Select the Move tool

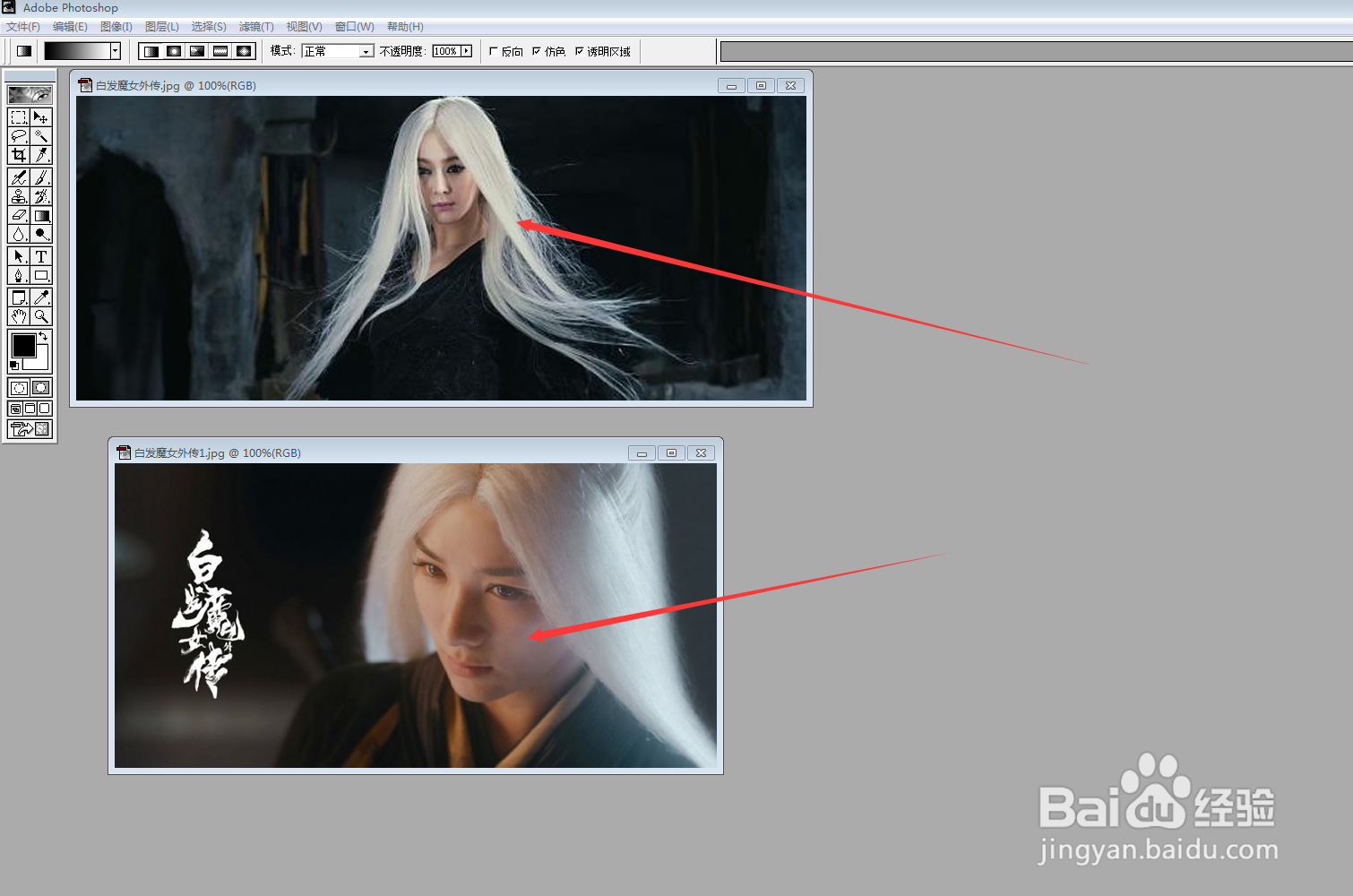click(41, 117)
